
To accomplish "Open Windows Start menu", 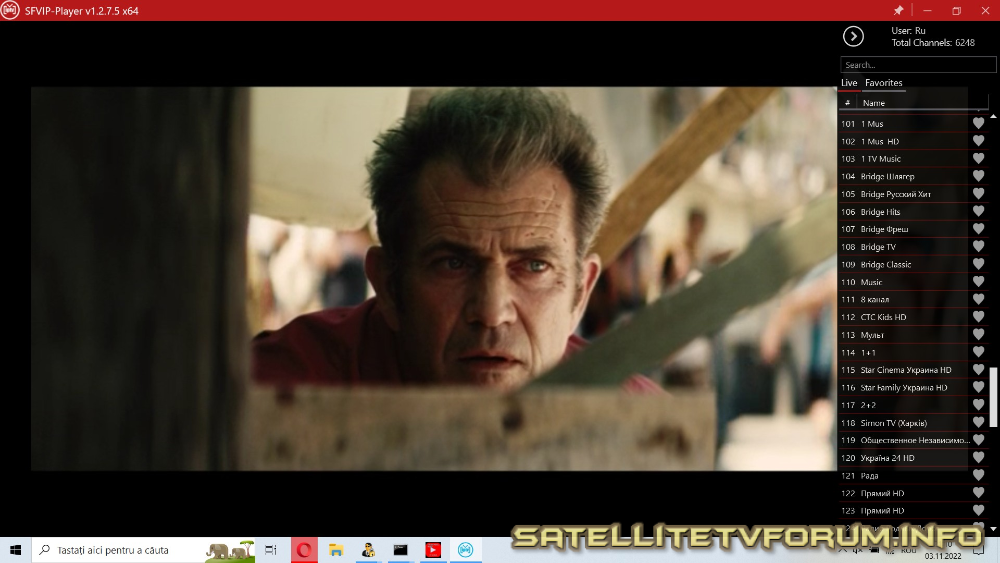I will pyautogui.click(x=15, y=550).
